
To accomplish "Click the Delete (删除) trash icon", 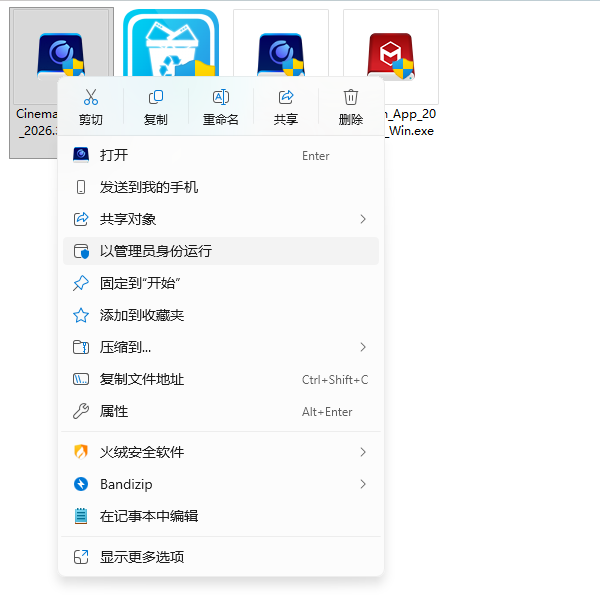I will (x=351, y=97).
